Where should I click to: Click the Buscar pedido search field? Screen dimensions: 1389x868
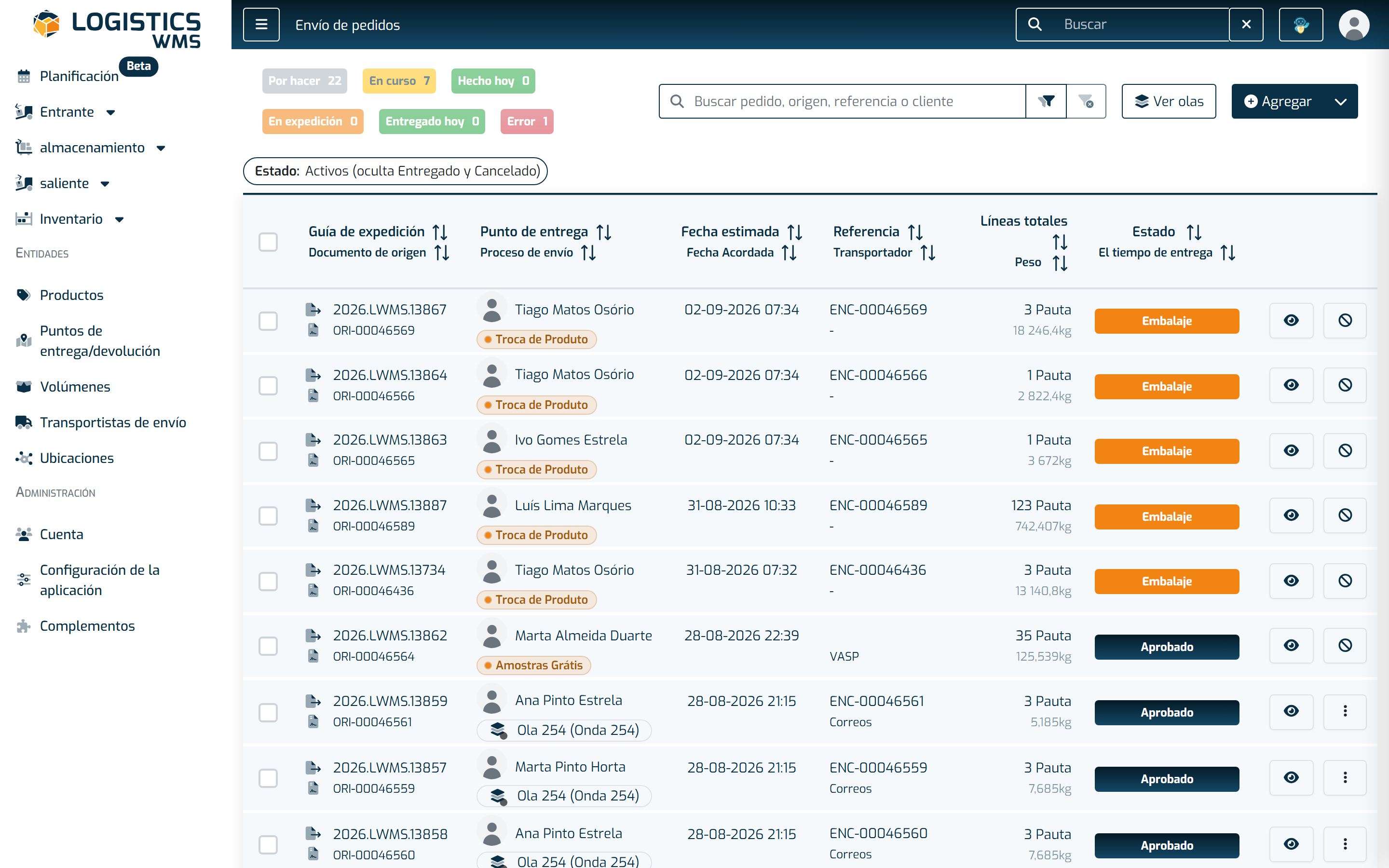842,102
